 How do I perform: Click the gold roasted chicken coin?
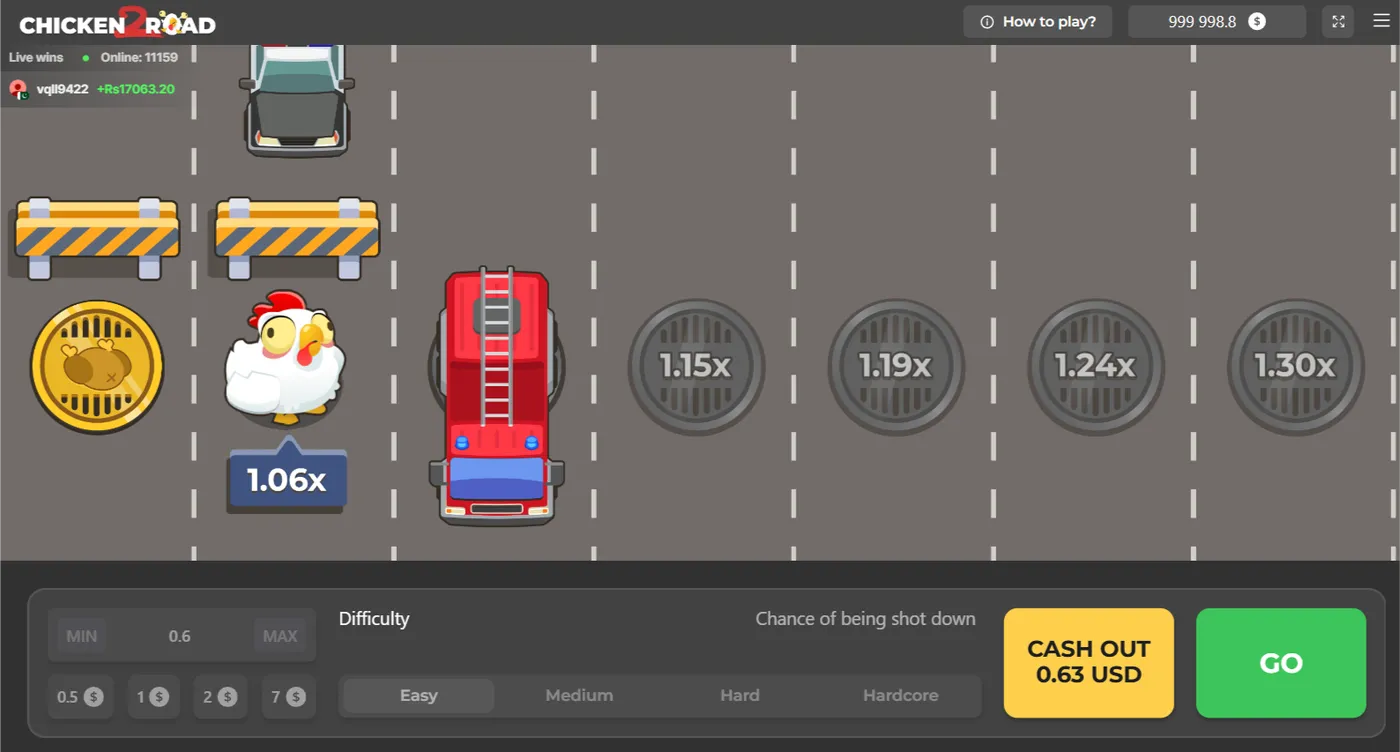(x=97, y=367)
